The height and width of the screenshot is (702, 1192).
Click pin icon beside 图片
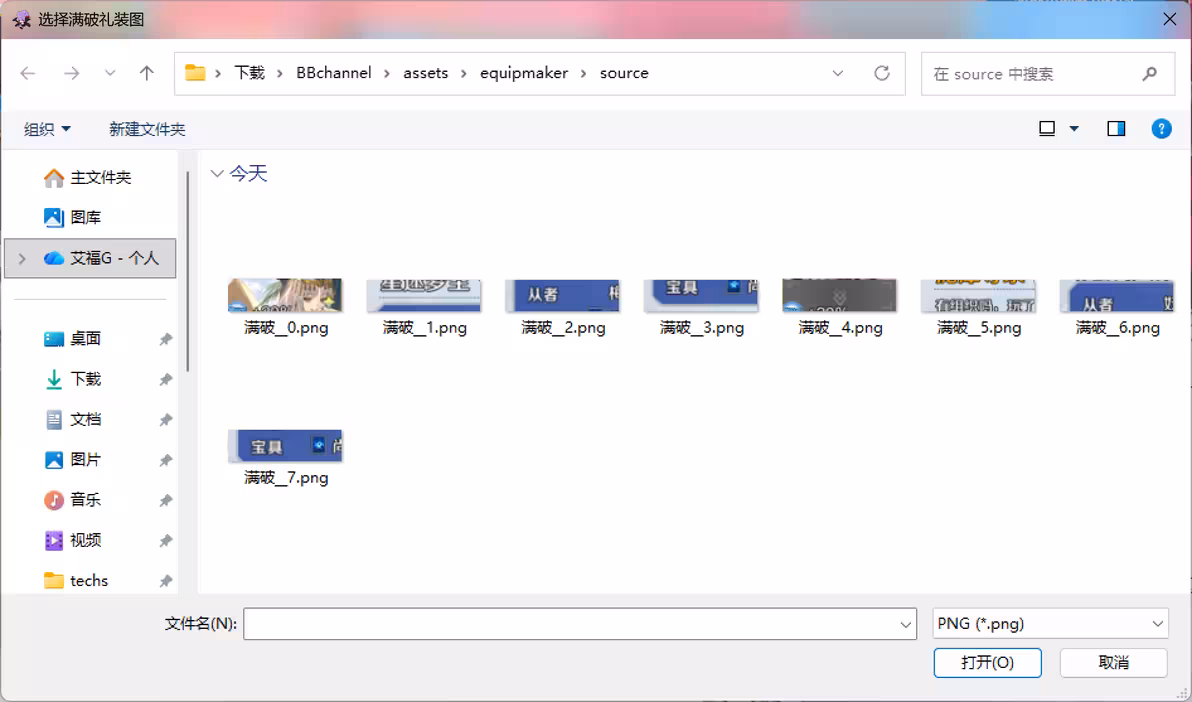165,460
